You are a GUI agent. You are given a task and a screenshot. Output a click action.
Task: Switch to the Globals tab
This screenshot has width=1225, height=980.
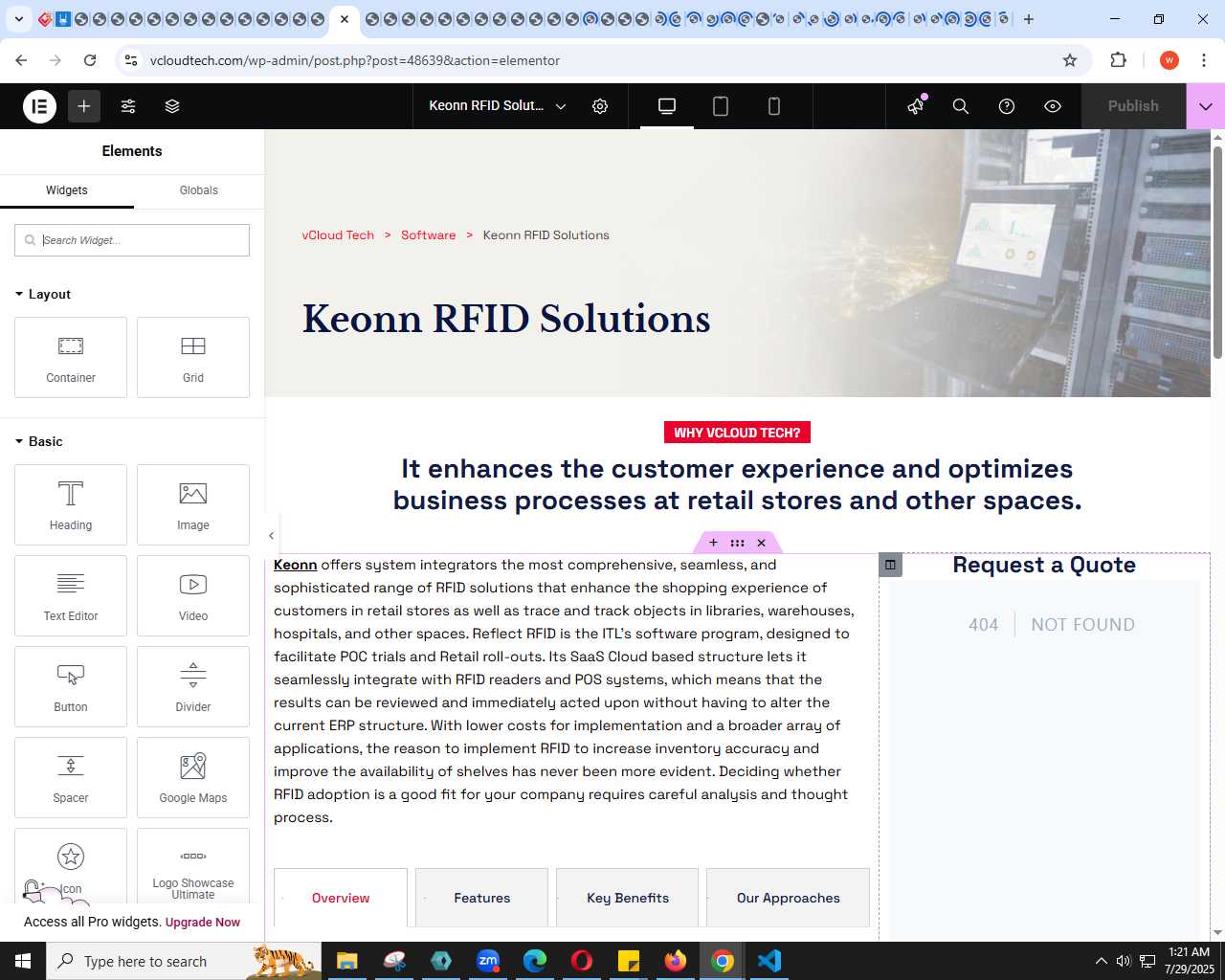tap(199, 190)
